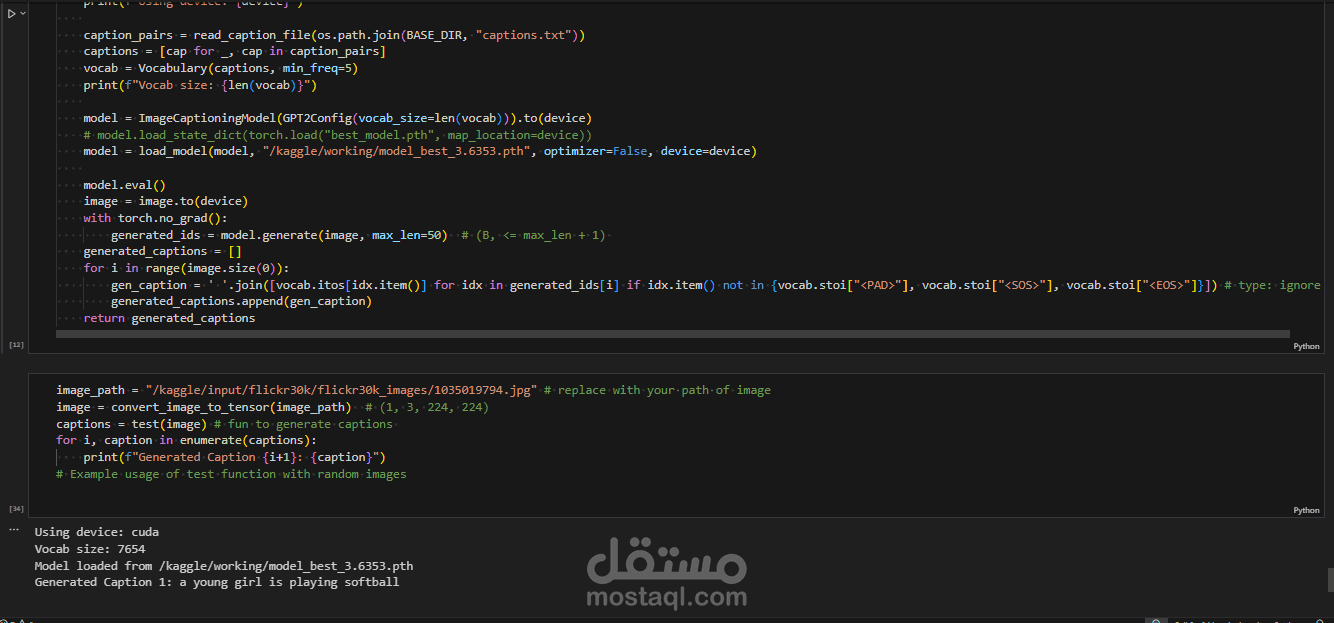Click the 'return generated_captions' line

click(169, 318)
